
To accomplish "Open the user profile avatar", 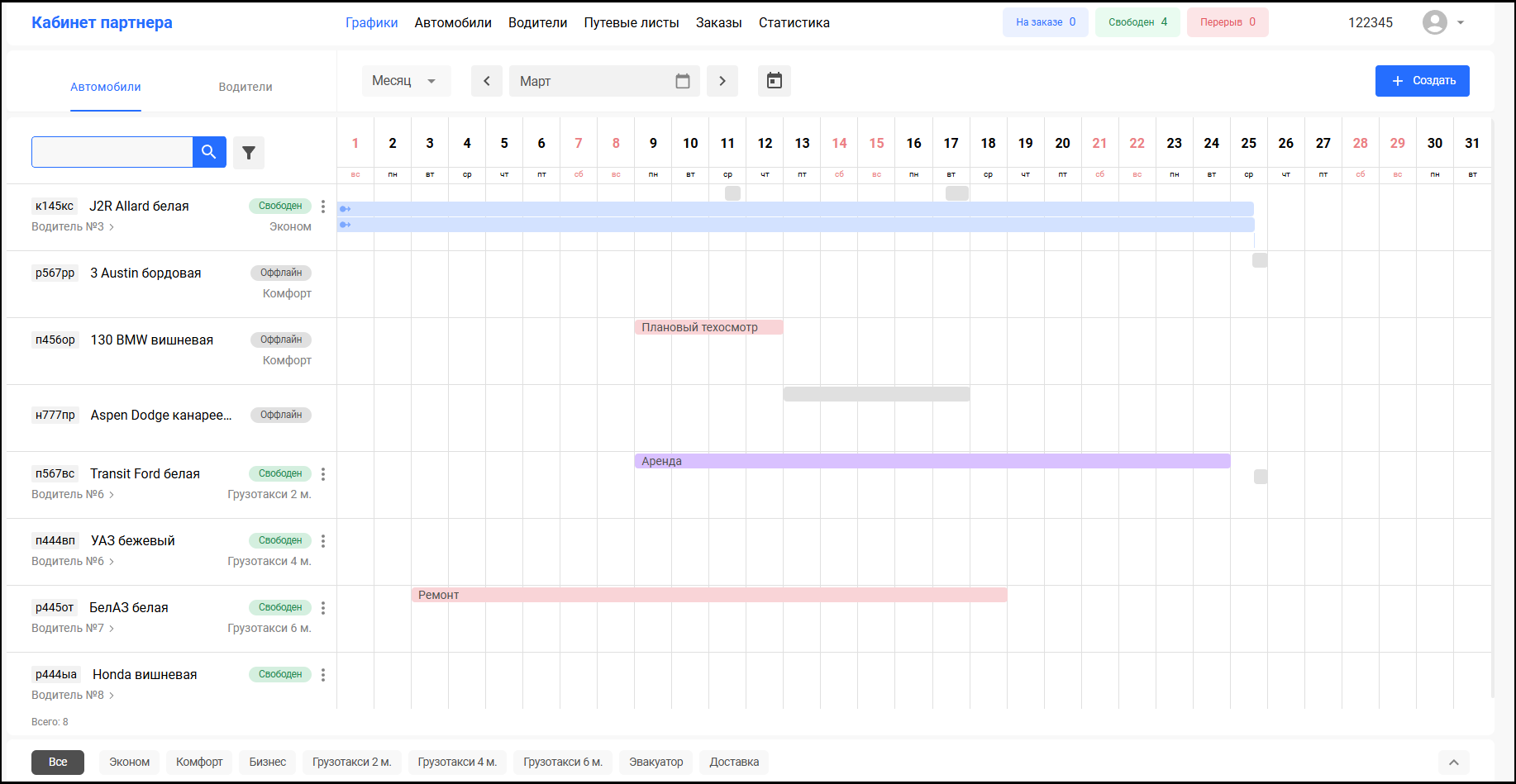I will coord(1435,22).
